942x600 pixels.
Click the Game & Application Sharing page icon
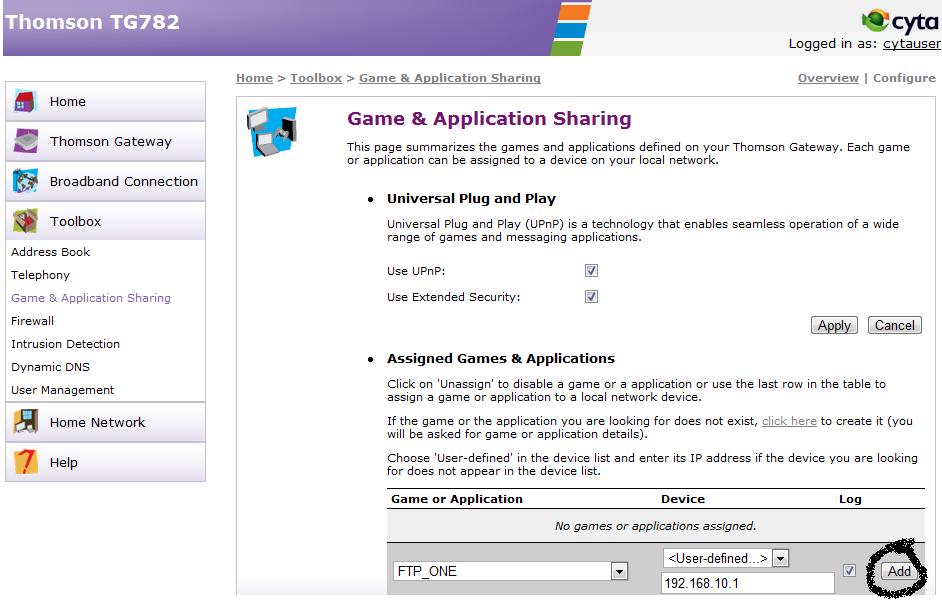click(272, 132)
